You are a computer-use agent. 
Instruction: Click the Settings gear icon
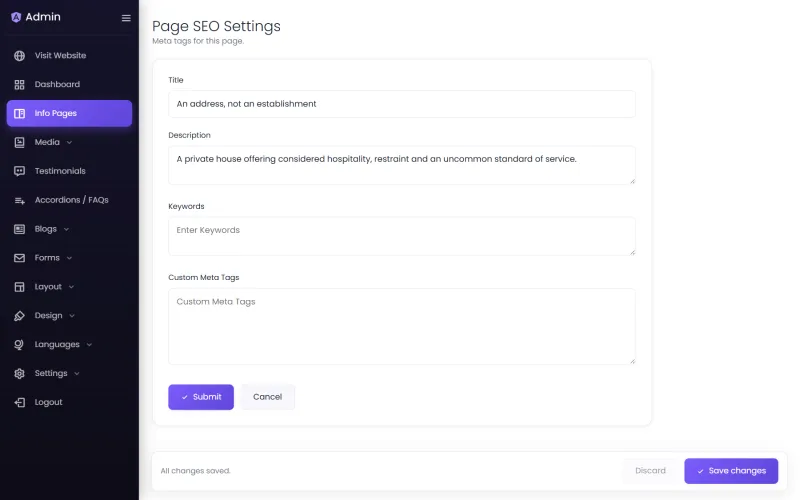[x=19, y=373]
